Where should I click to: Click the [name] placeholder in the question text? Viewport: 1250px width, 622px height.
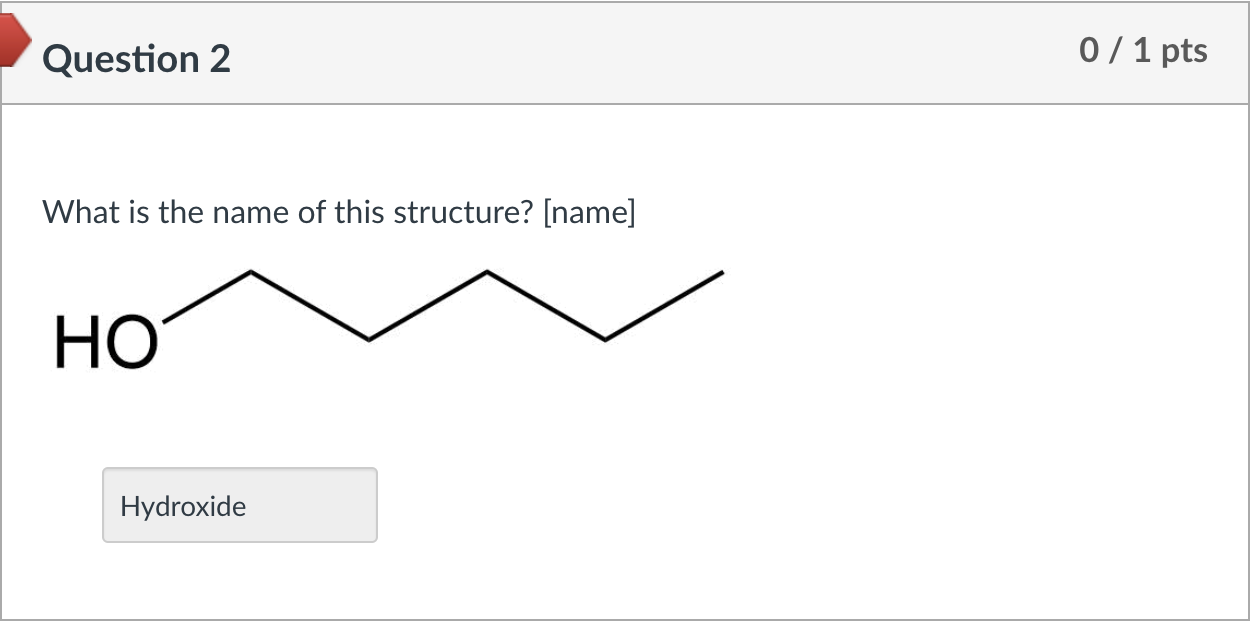click(x=591, y=212)
